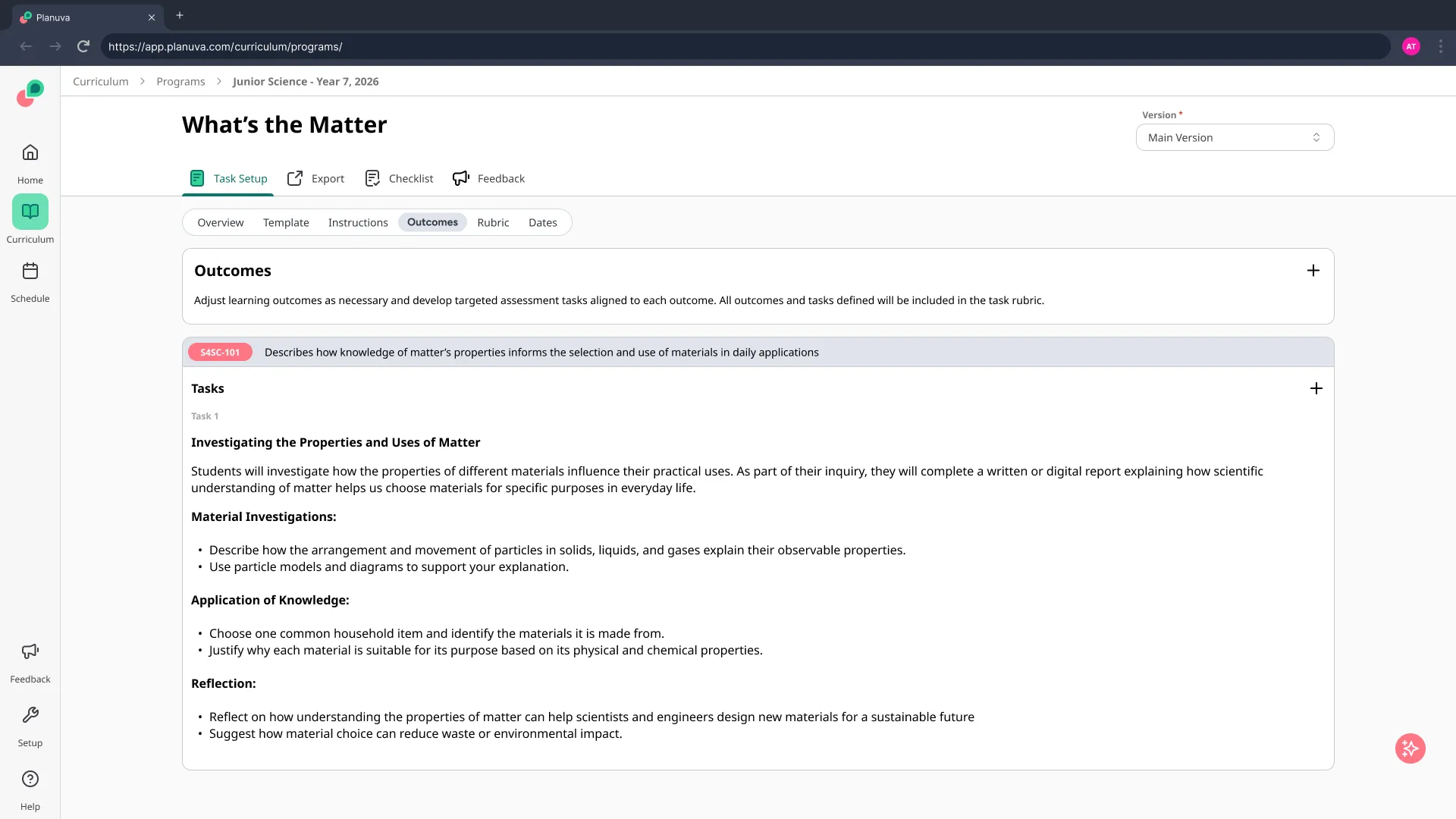Viewport: 1456px width, 819px height.
Task: Click the S4SC-101 outcome code badge
Action: point(220,352)
